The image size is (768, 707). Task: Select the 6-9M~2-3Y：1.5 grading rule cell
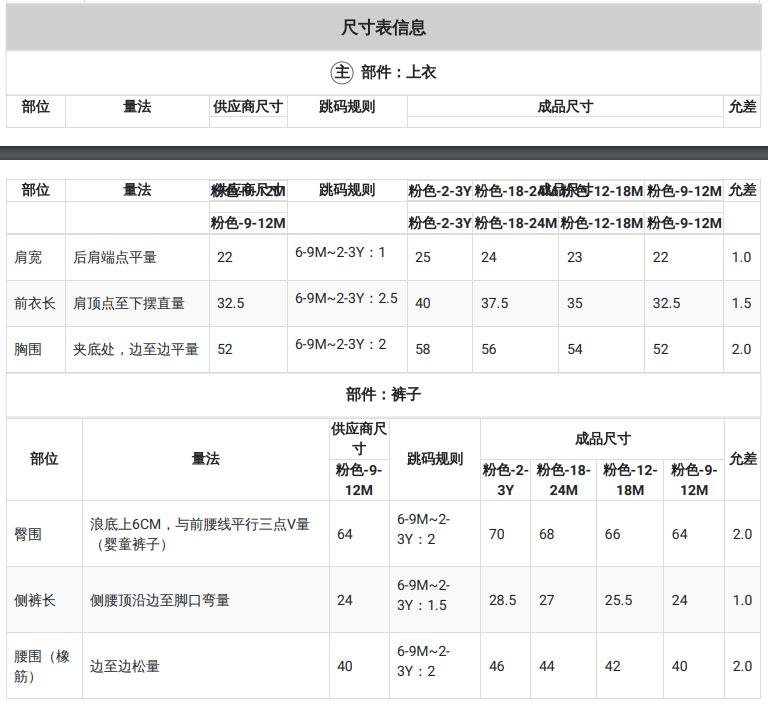[x=424, y=595]
